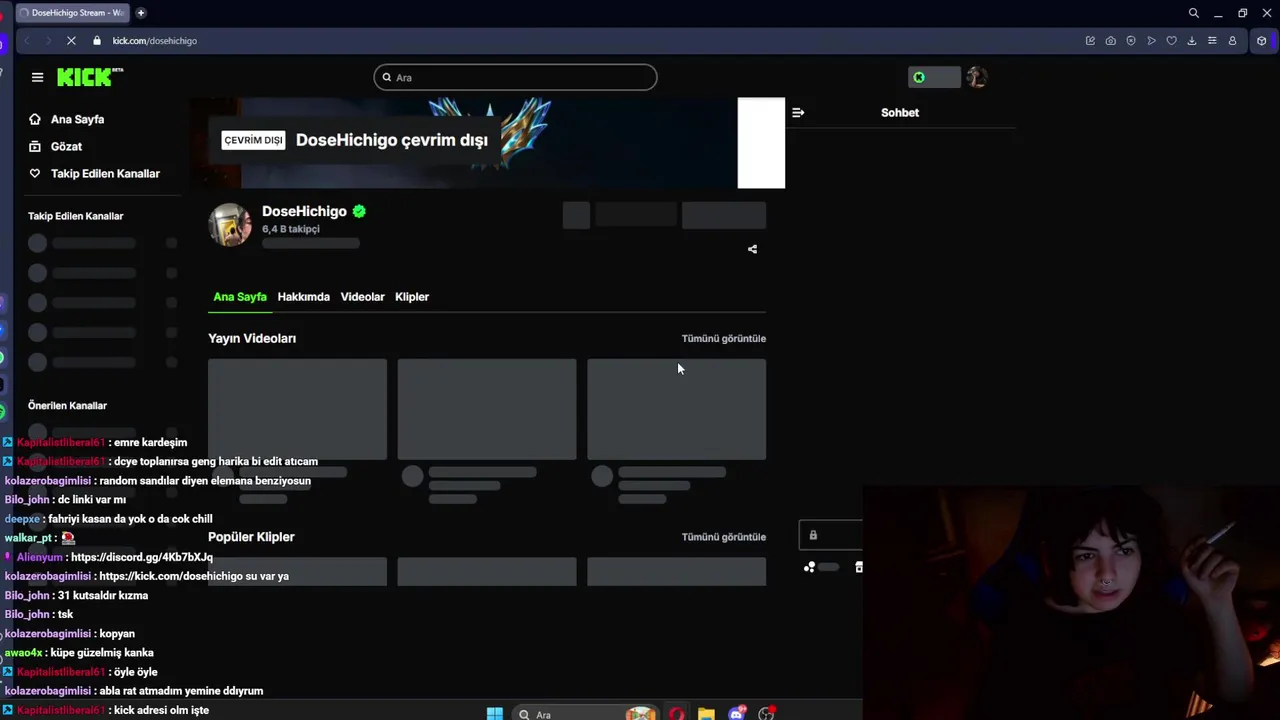The height and width of the screenshot is (720, 1280).
Task: Take a snapshot with the camera icon
Action: 1110,41
